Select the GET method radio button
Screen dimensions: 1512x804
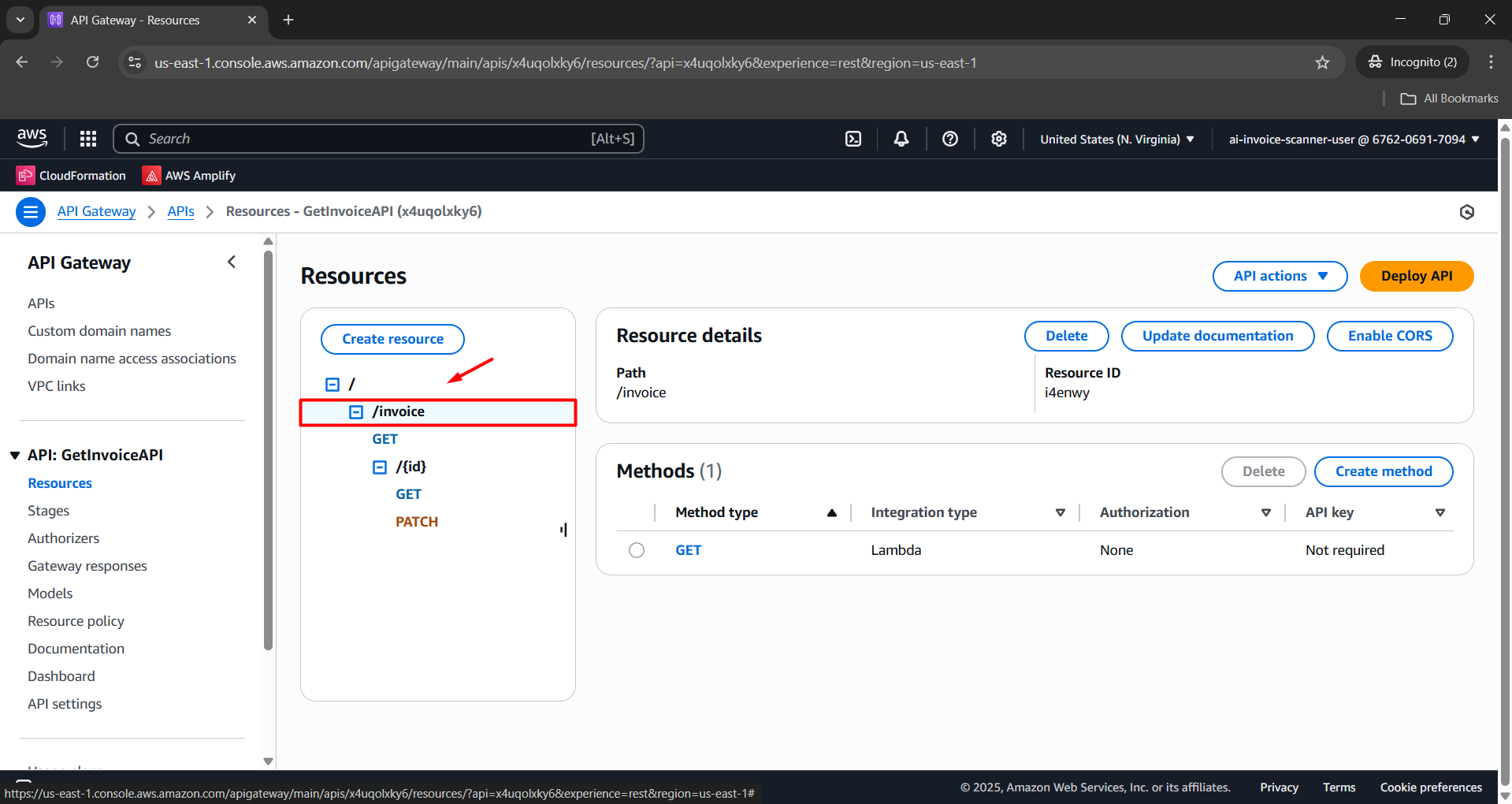pyautogui.click(x=637, y=550)
